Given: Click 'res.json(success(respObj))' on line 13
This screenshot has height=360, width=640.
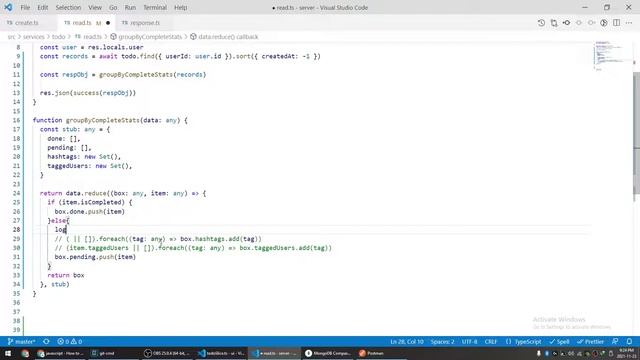Looking at the screenshot, I should point(88,93).
